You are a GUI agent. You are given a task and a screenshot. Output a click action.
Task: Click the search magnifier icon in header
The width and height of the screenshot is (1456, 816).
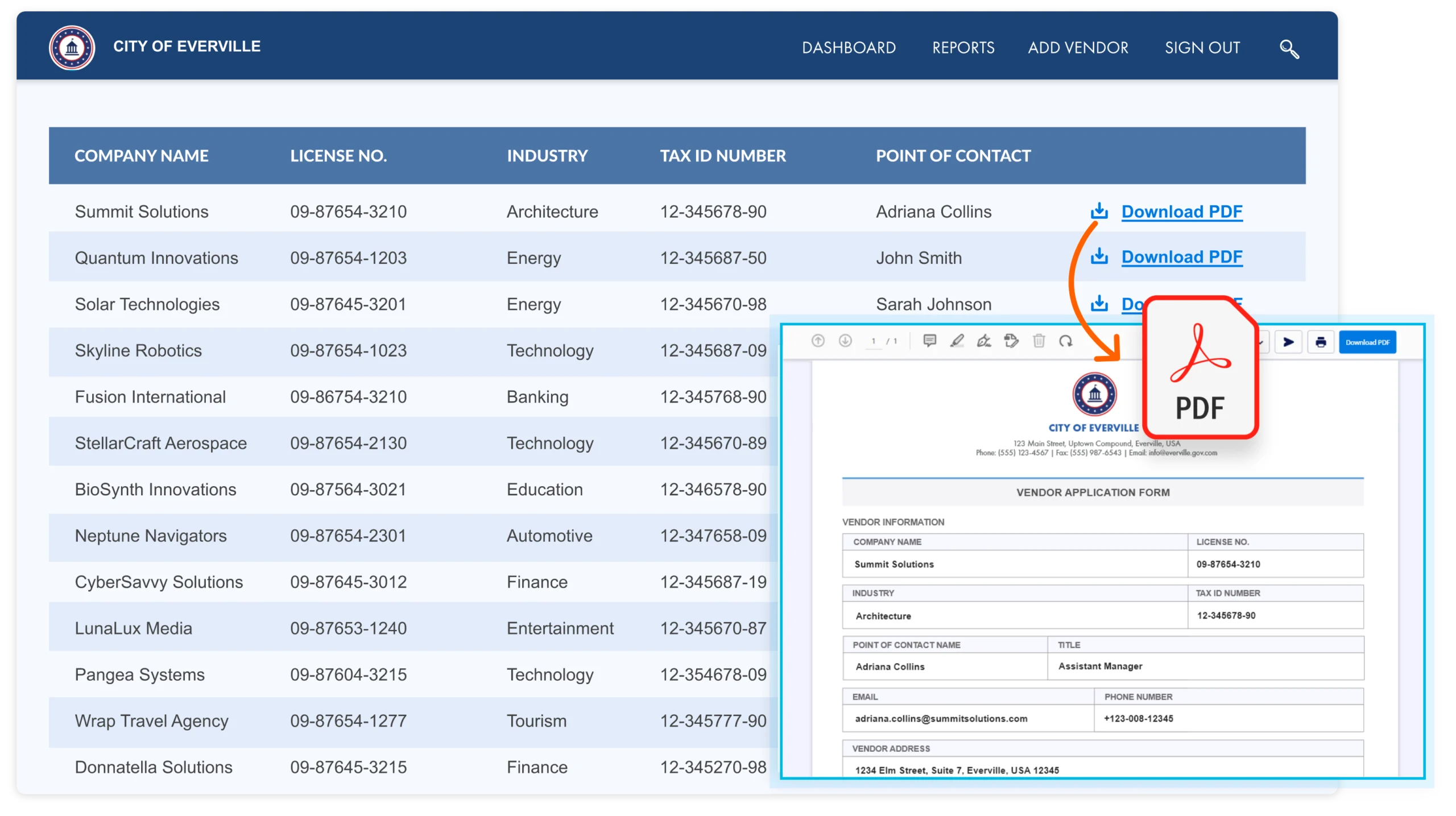click(1289, 49)
